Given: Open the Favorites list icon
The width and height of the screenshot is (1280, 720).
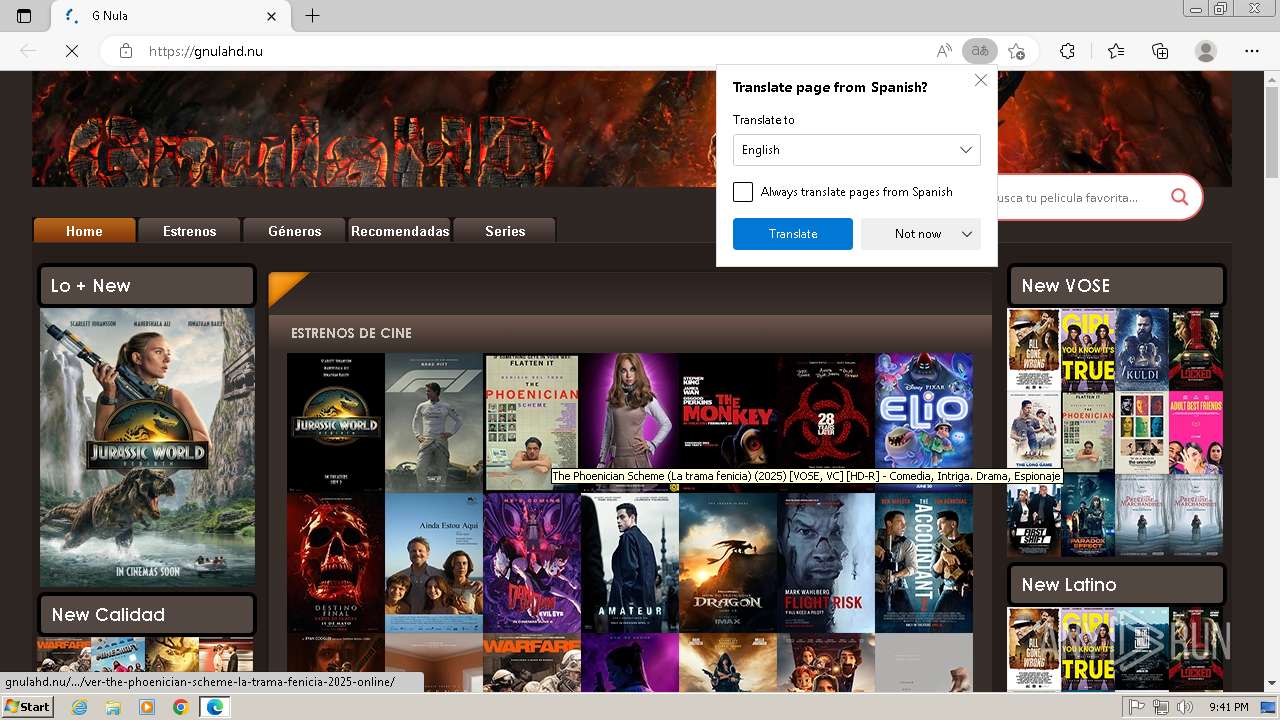Looking at the screenshot, I should (x=1116, y=51).
